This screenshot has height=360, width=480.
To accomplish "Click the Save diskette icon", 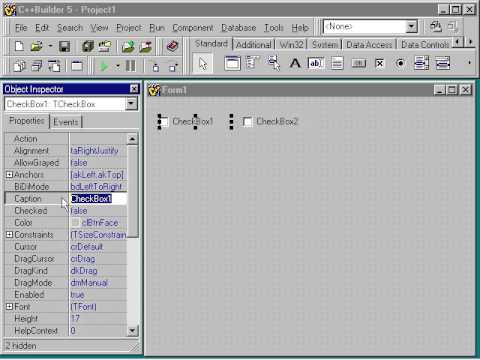I will 64,46.
